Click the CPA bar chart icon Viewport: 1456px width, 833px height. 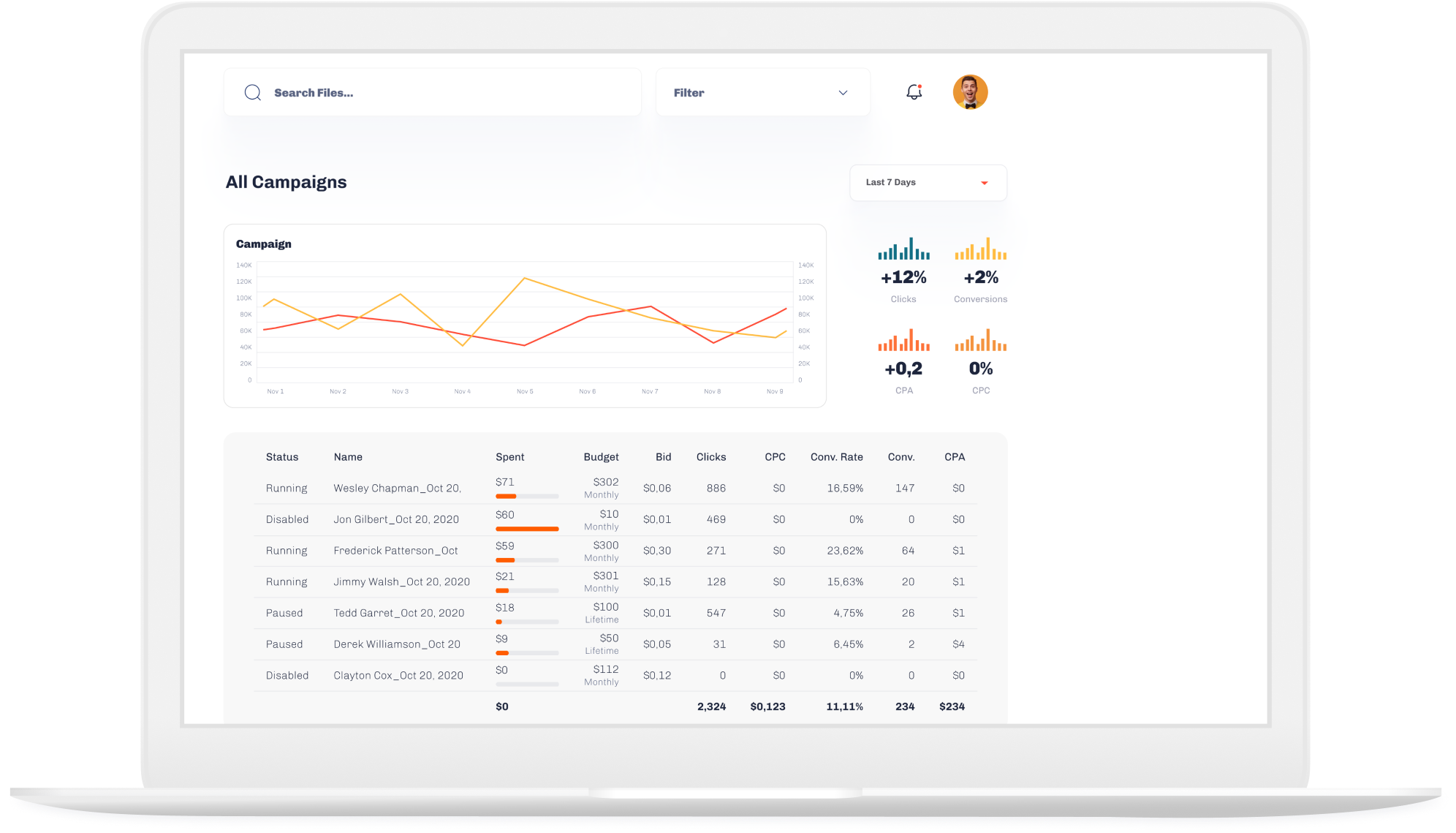pyautogui.click(x=903, y=340)
